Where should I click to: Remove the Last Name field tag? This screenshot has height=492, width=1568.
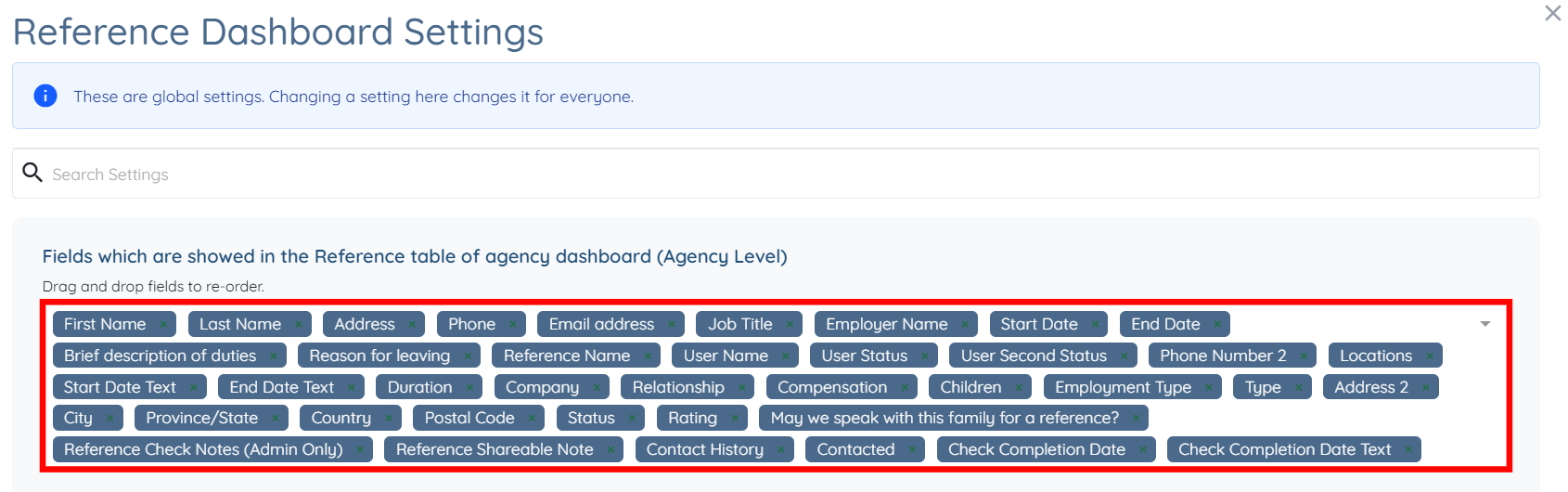click(298, 324)
